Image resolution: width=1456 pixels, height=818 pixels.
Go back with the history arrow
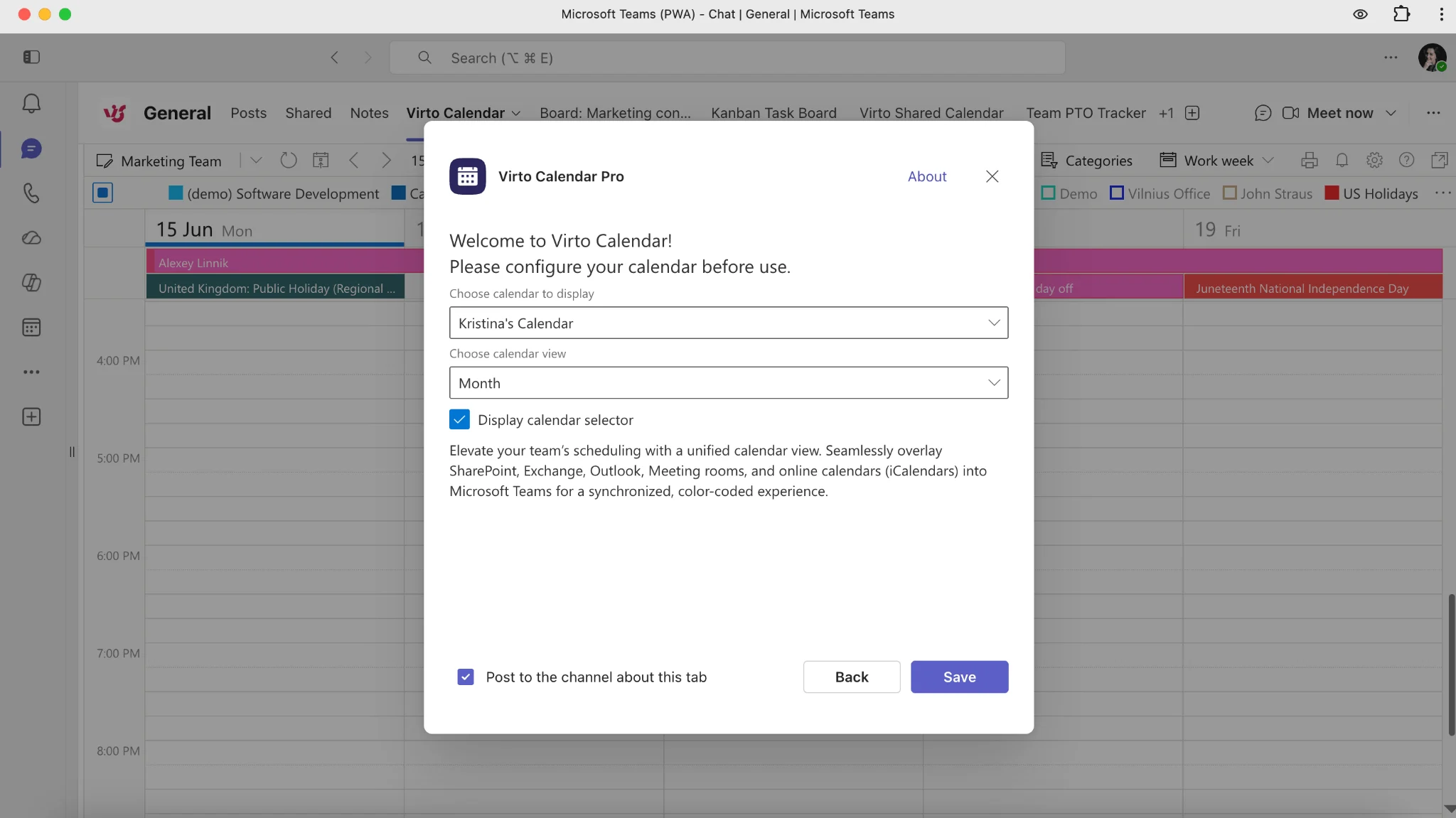pos(334,58)
